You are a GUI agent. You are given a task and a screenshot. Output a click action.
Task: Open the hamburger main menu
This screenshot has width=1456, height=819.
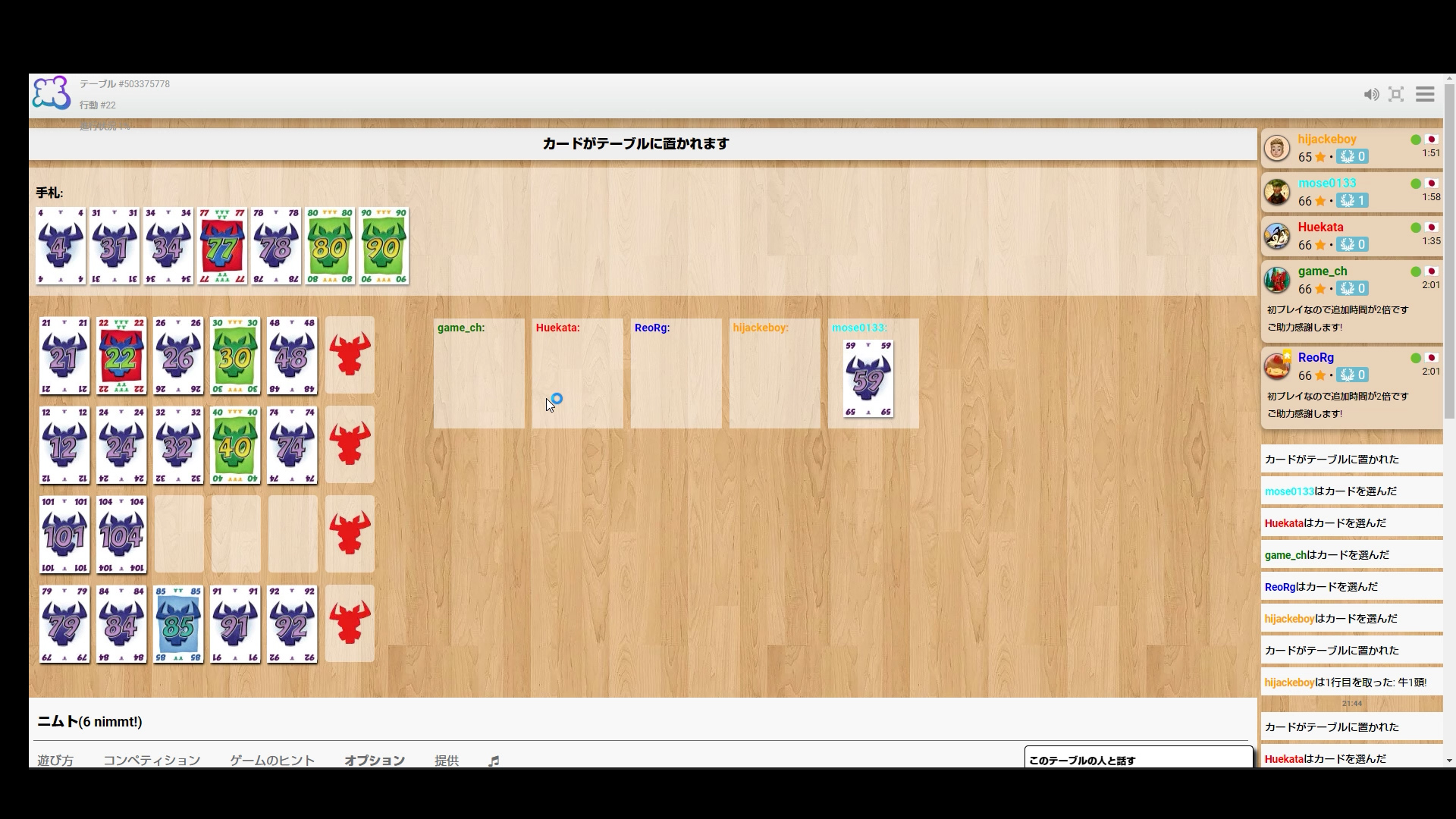[1425, 94]
